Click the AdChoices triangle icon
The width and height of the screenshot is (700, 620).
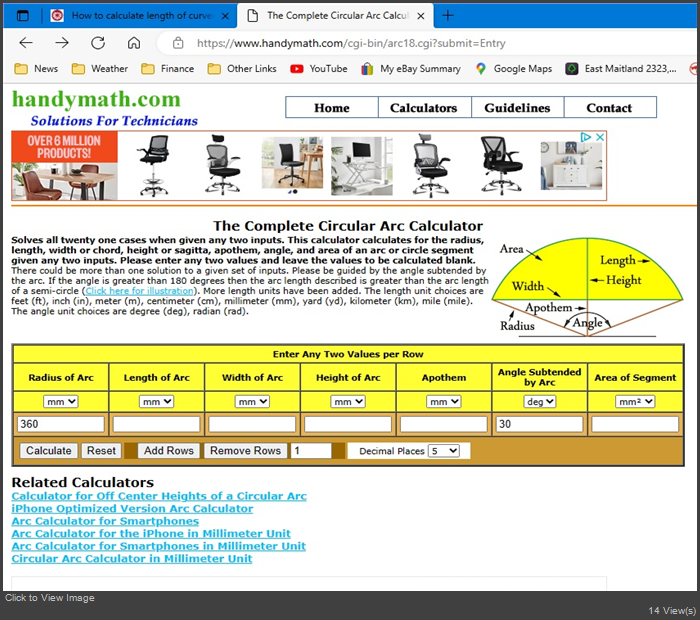tap(586, 137)
